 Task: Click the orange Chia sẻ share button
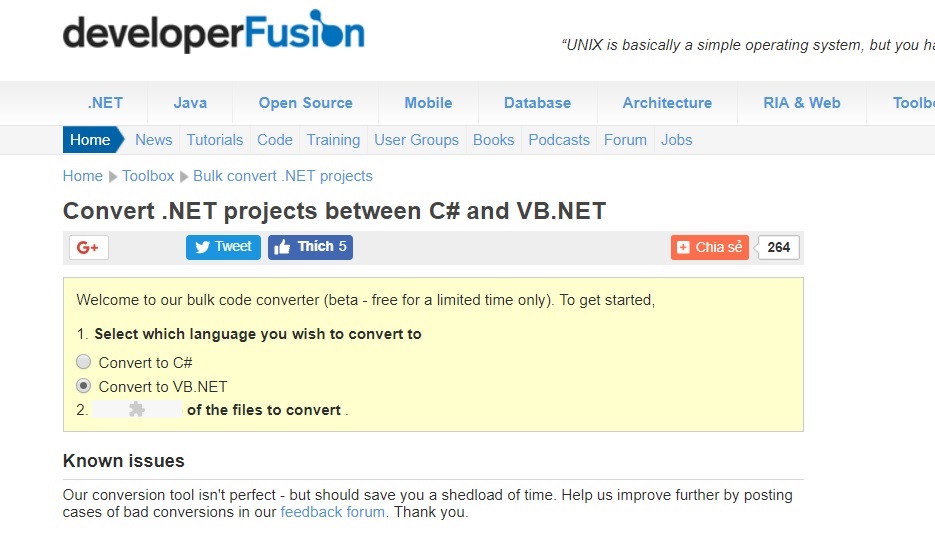tap(709, 247)
